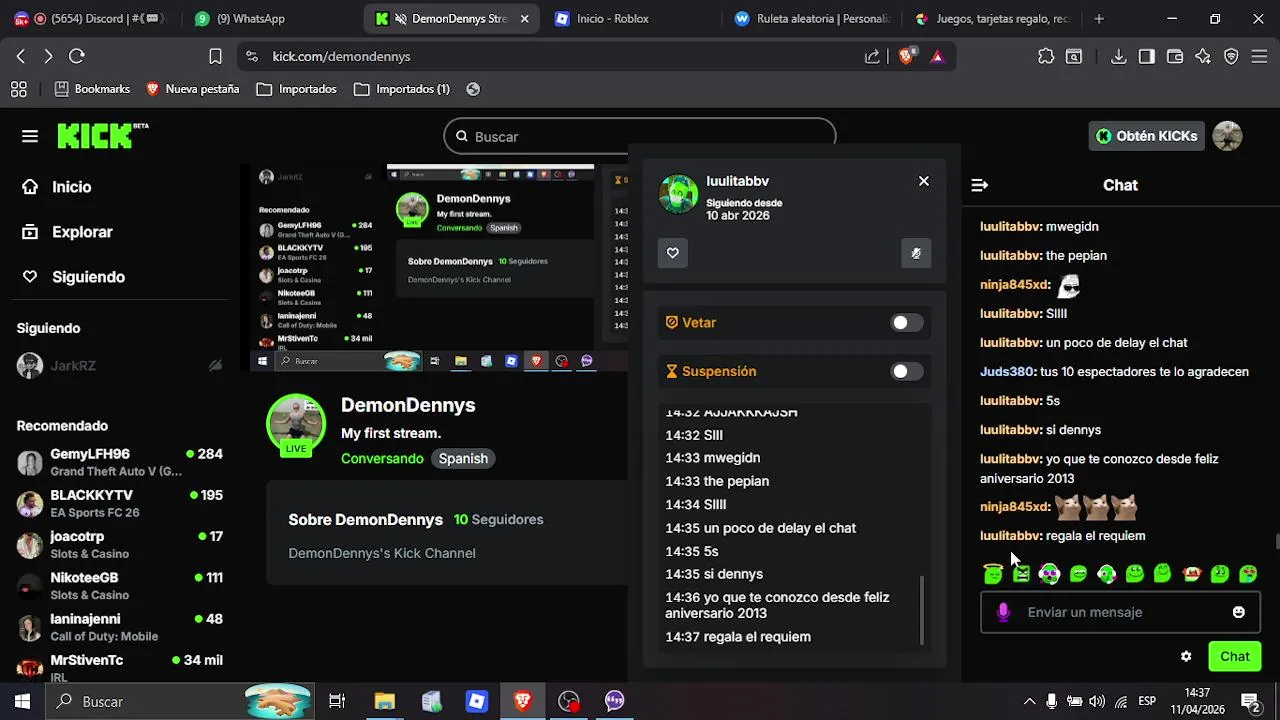Open MrStivenTc recommended channel
This screenshot has height=720, width=1280.
[x=119, y=667]
